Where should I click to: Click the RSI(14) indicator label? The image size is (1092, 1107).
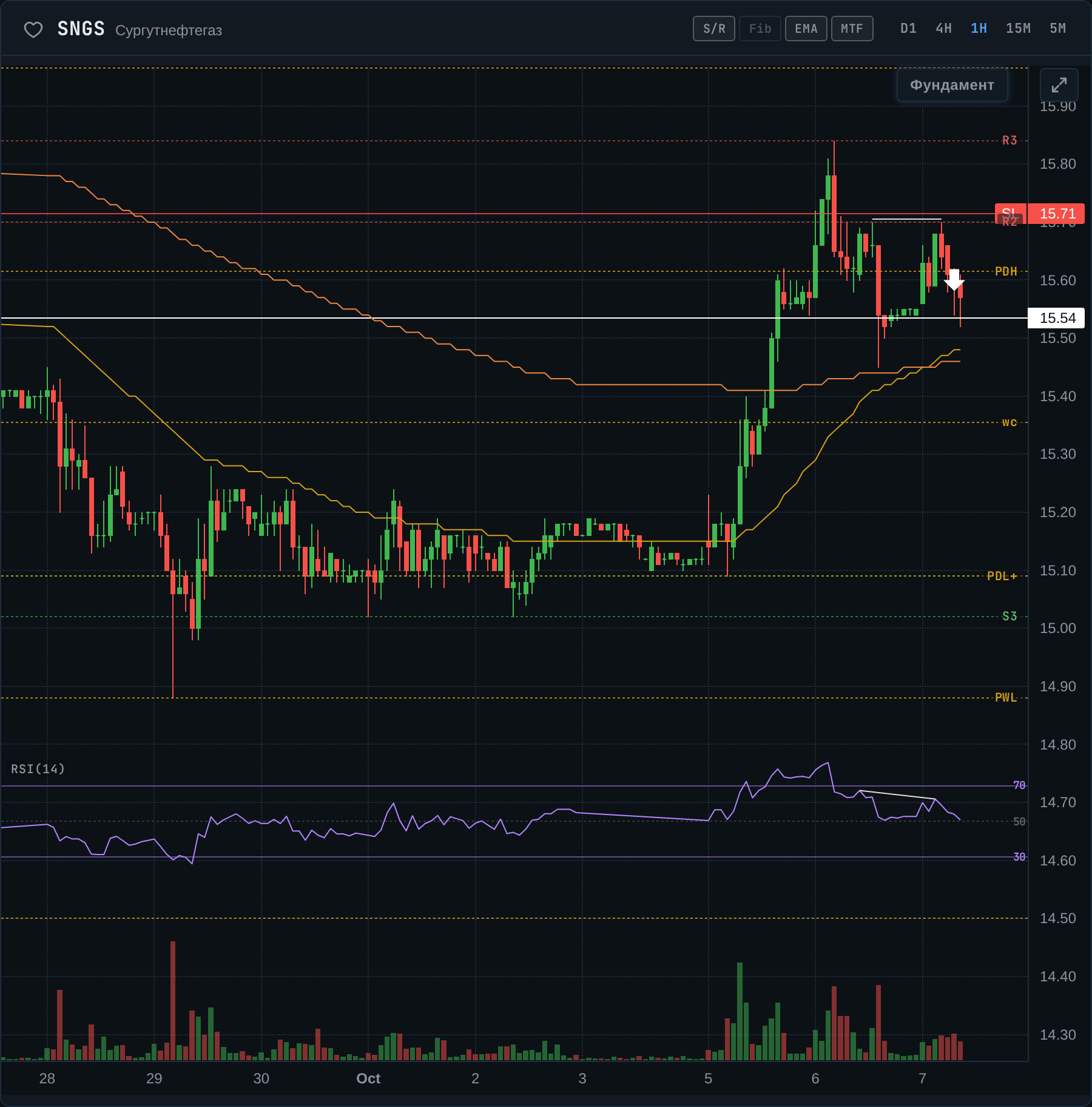[x=38, y=769]
